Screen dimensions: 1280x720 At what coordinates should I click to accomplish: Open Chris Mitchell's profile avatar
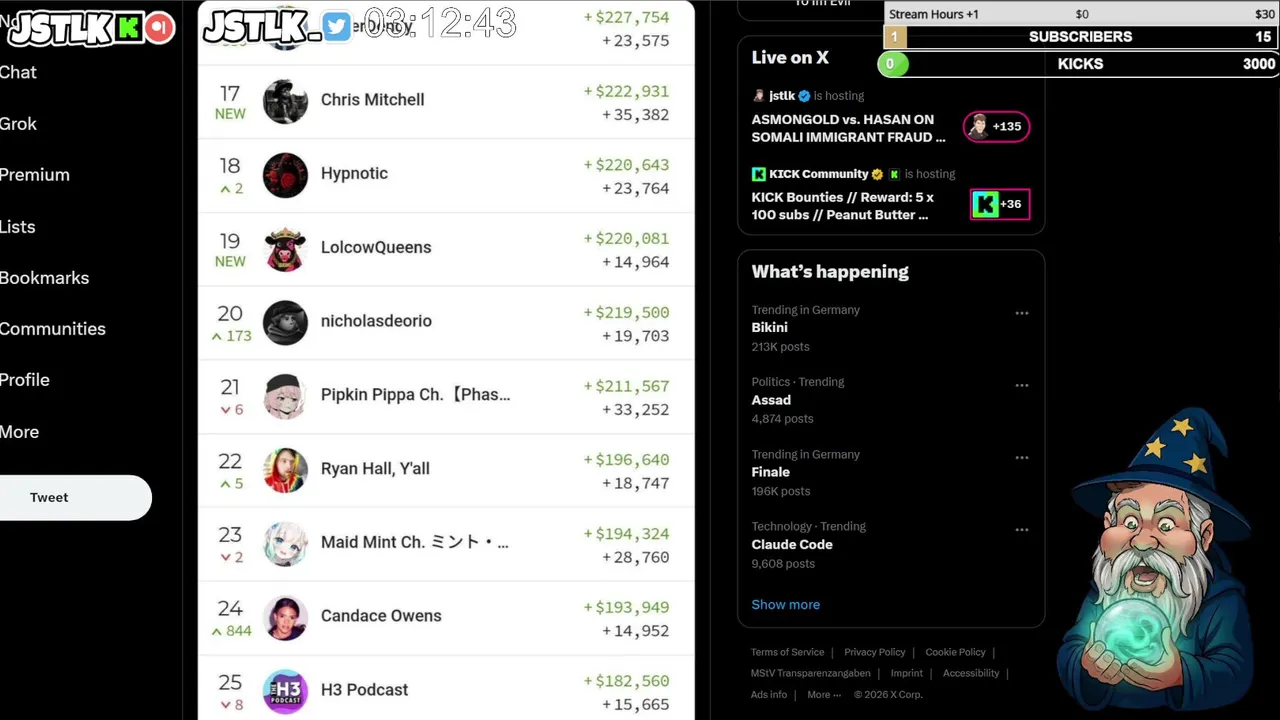[x=285, y=100]
